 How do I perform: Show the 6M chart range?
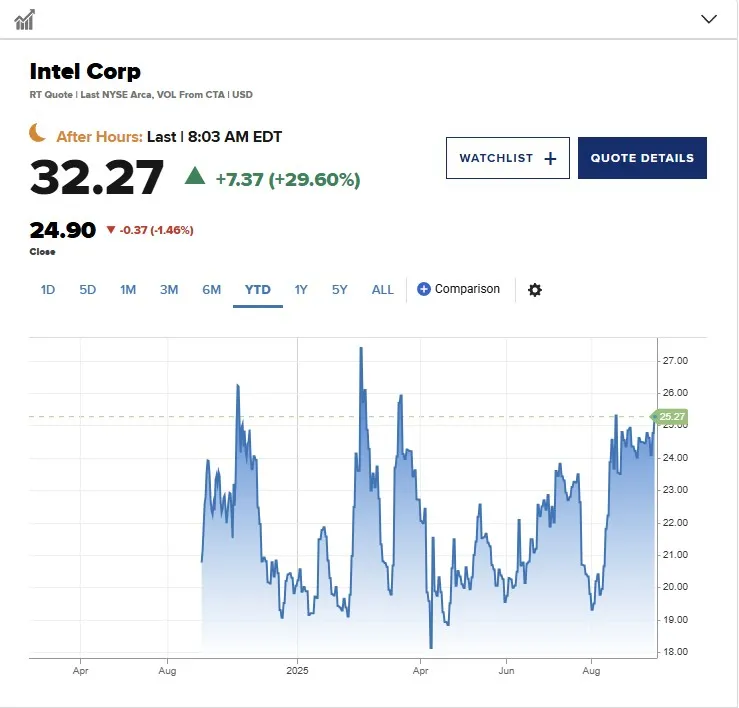(x=212, y=289)
